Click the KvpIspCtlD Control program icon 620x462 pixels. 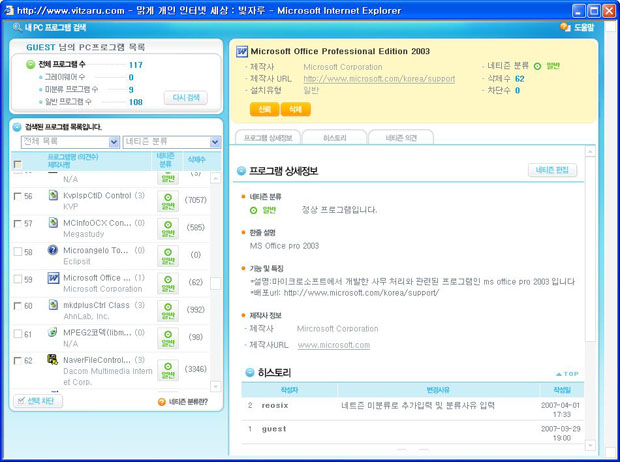point(53,195)
